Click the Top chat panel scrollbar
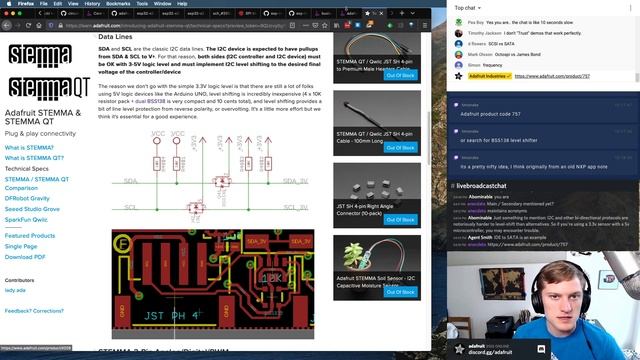This screenshot has width=640, height=360. pos(637,77)
